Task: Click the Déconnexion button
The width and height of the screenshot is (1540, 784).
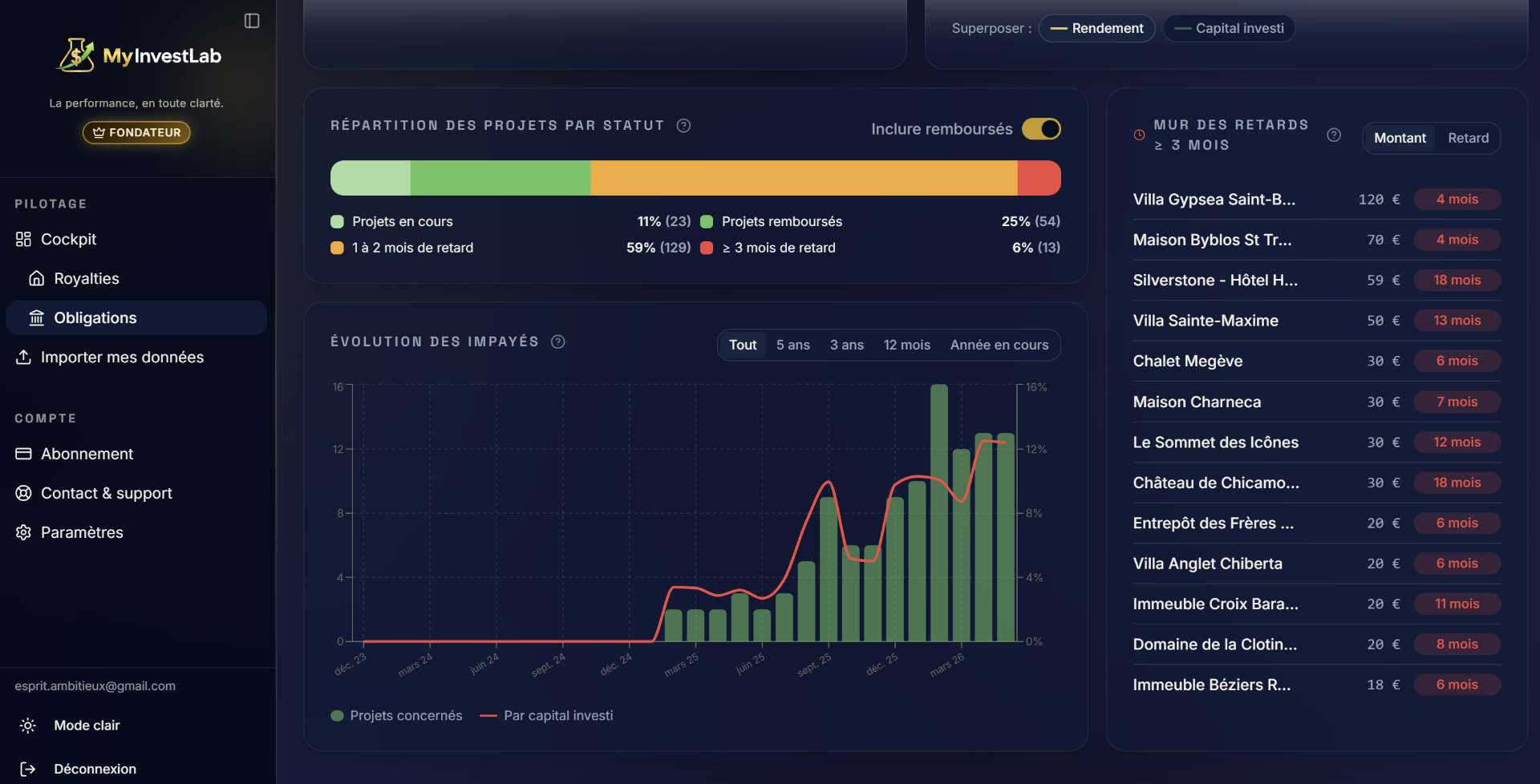Action: pyautogui.click(x=136, y=769)
